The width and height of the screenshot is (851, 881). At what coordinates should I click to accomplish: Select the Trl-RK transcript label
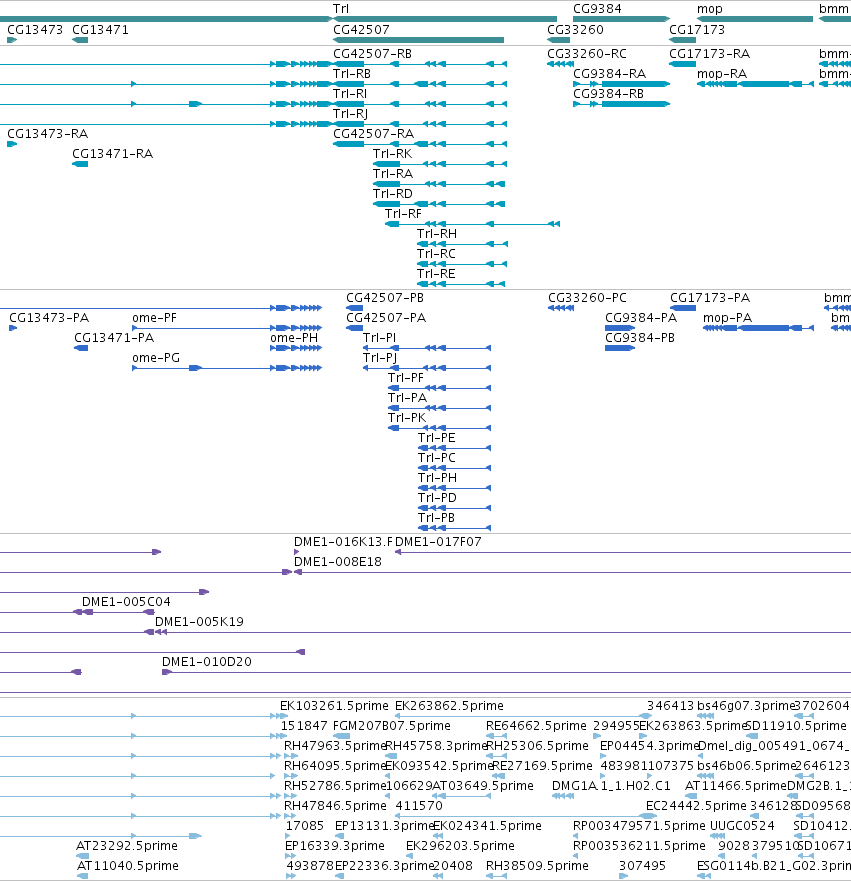click(392, 153)
